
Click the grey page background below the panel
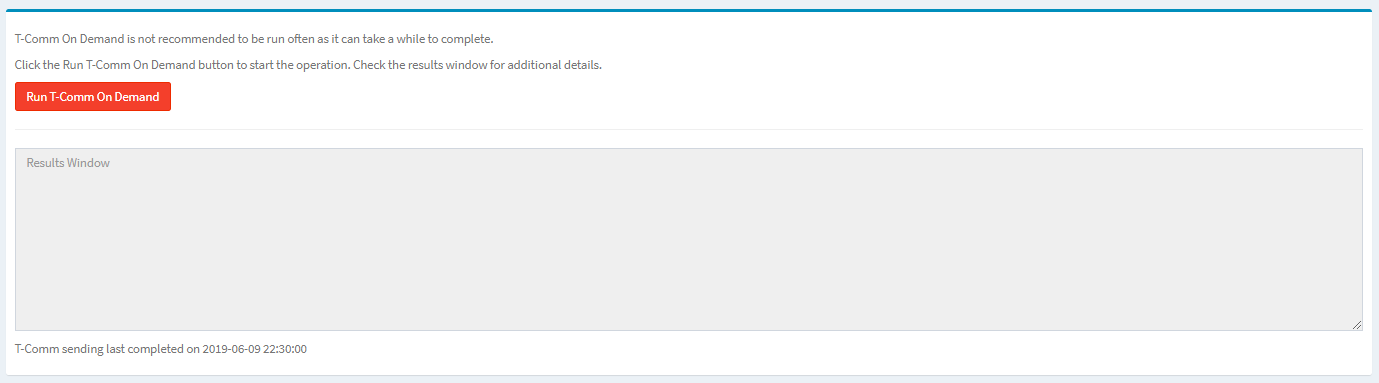coord(689,379)
